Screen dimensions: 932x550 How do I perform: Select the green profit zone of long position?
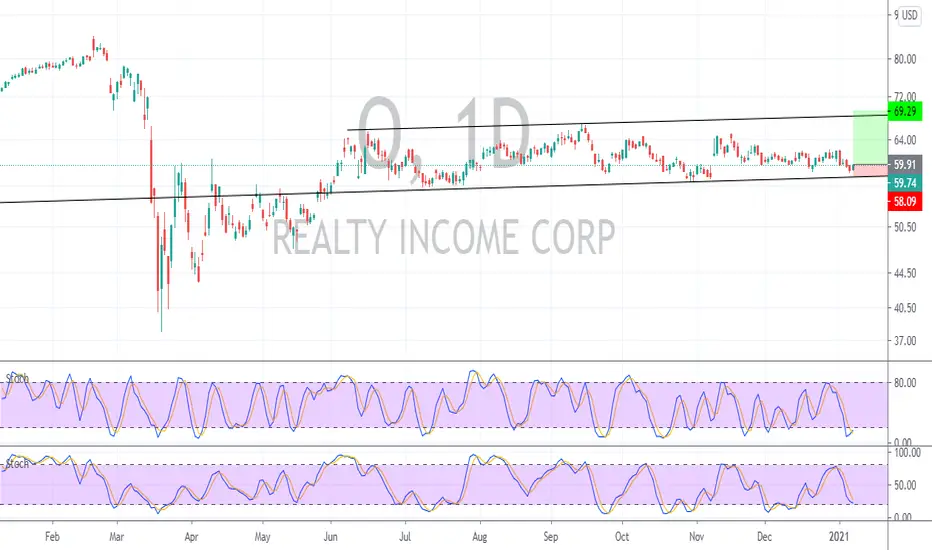[x=870, y=137]
